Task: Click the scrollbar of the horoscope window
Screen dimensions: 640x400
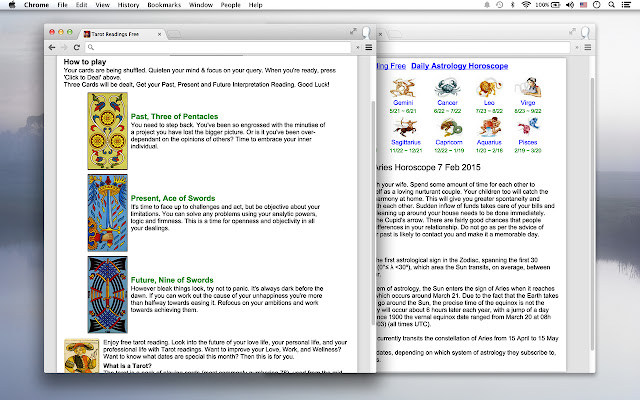Action: (x=592, y=212)
